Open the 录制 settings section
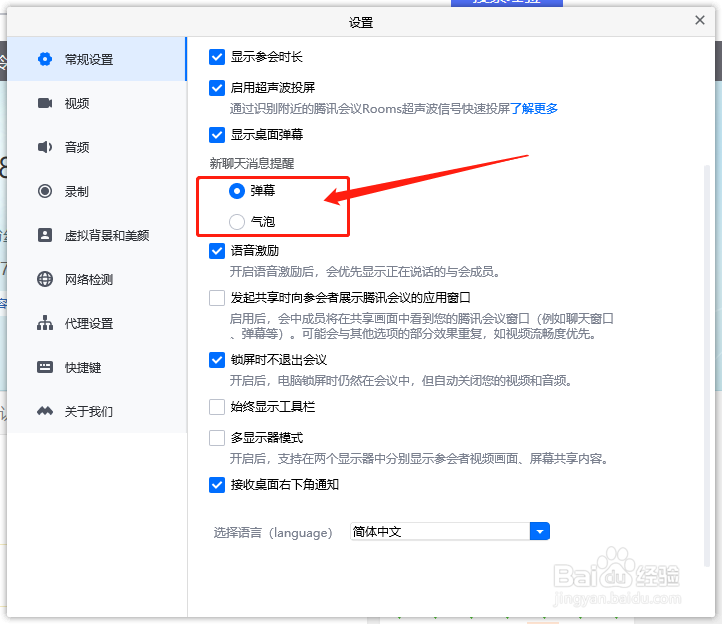 point(97,191)
